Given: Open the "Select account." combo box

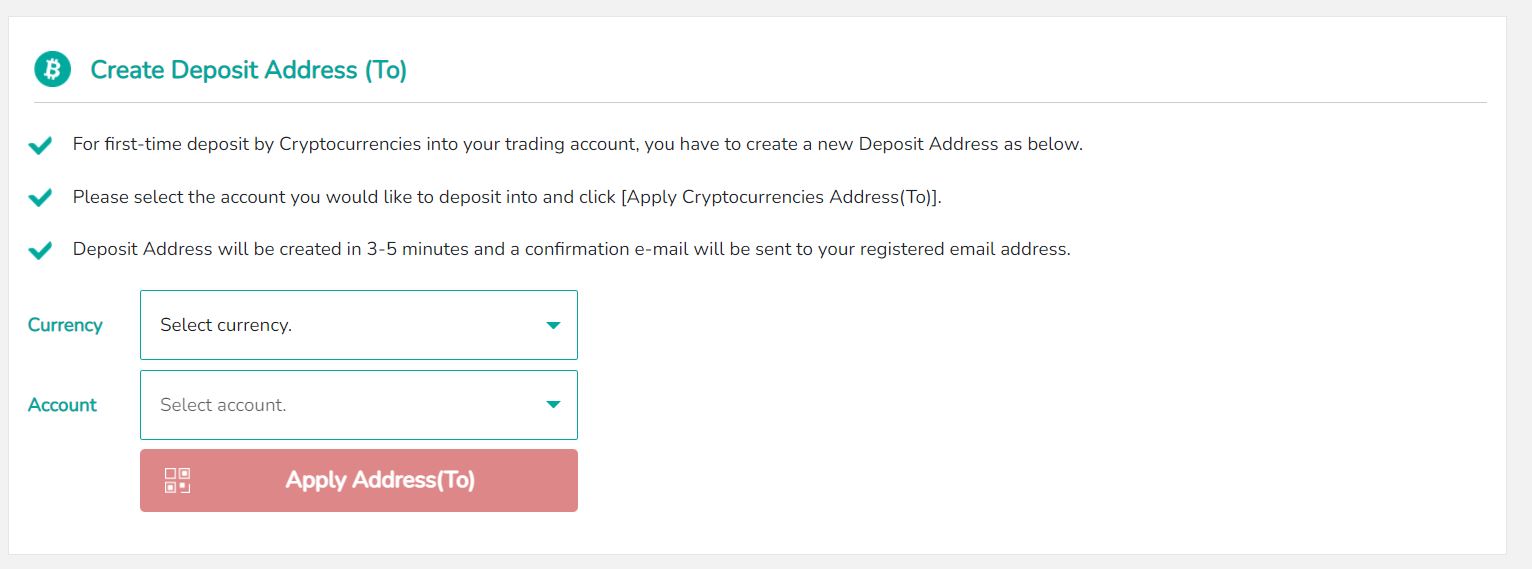Looking at the screenshot, I should tap(340, 405).
